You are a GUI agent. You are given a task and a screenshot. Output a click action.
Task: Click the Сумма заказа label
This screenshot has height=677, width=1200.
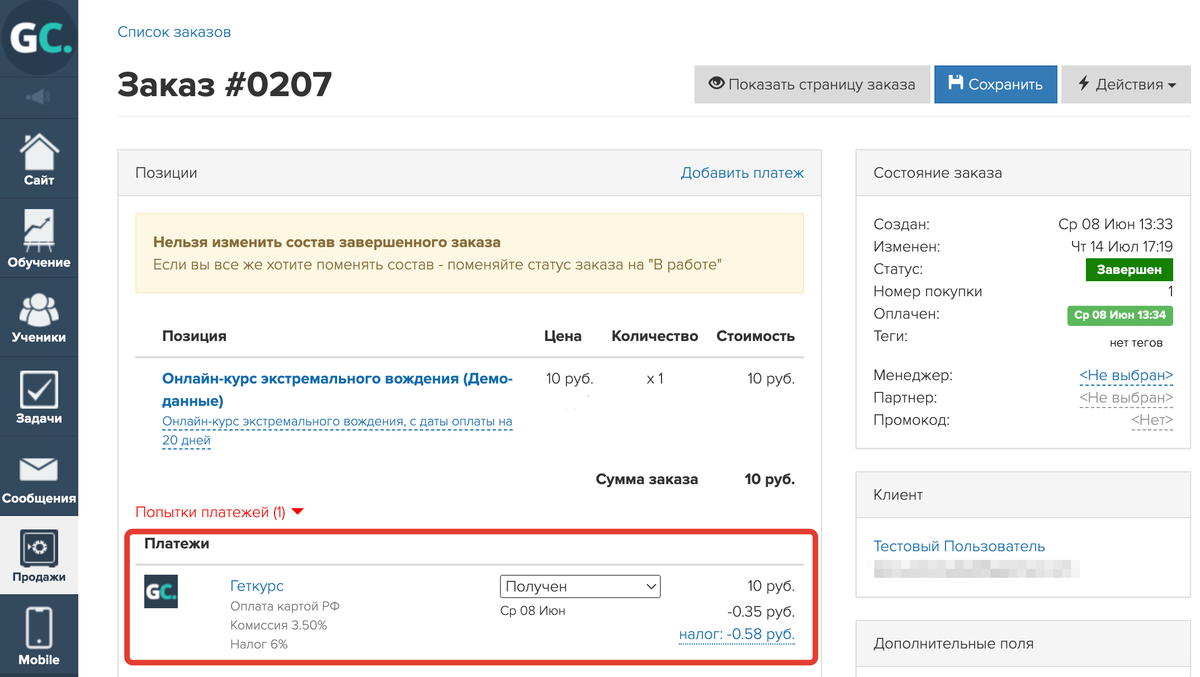click(x=646, y=479)
